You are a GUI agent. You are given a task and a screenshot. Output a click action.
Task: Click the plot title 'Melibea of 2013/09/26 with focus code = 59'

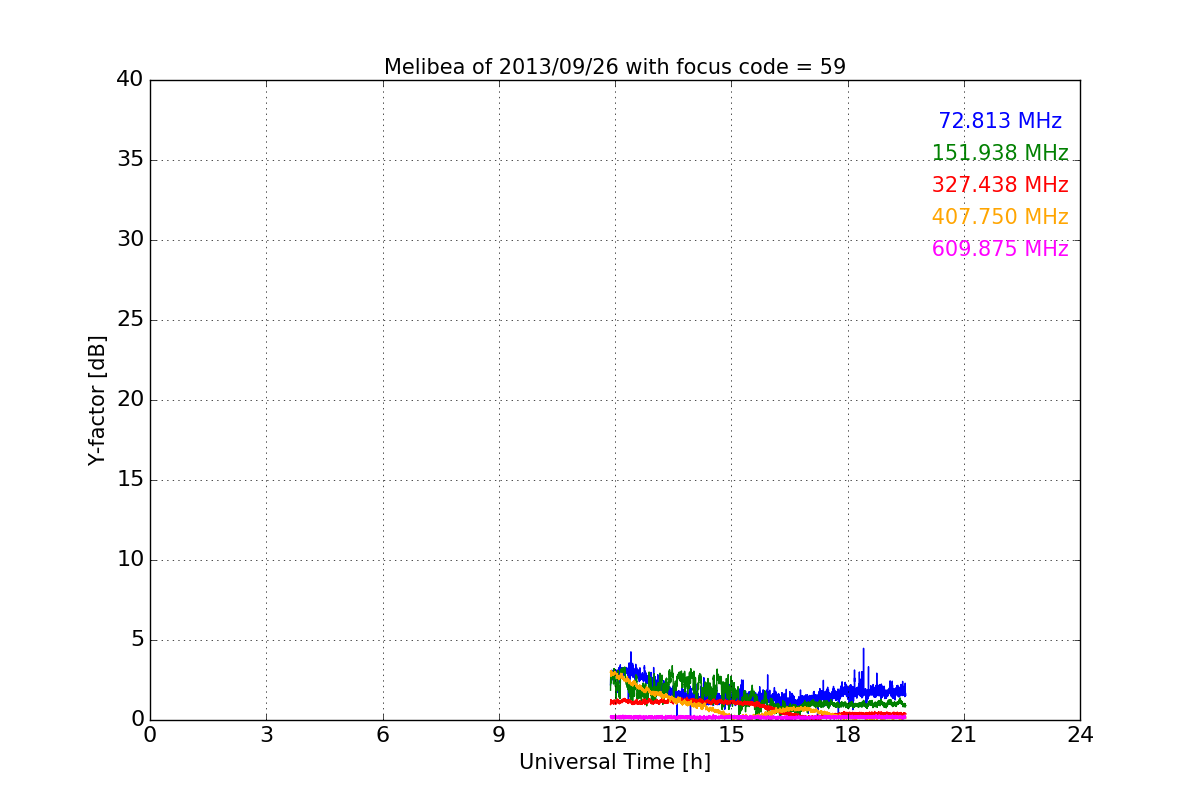click(x=615, y=67)
